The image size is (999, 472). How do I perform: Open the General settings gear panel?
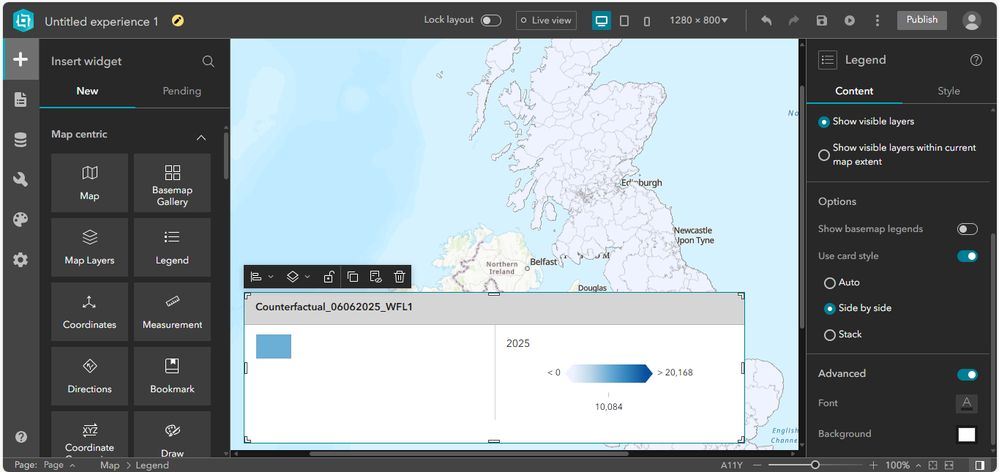(20, 260)
